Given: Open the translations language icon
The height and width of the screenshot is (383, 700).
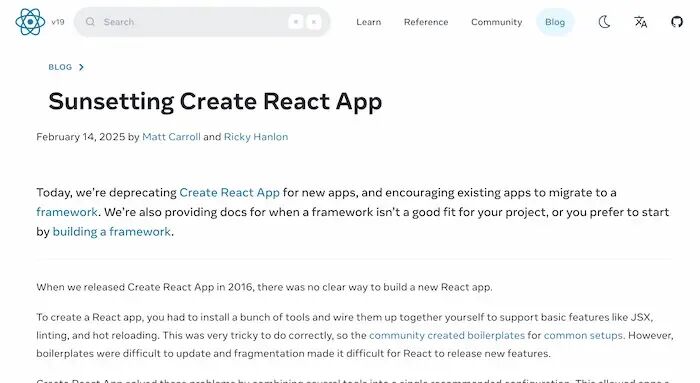Looking at the screenshot, I should coord(641,22).
